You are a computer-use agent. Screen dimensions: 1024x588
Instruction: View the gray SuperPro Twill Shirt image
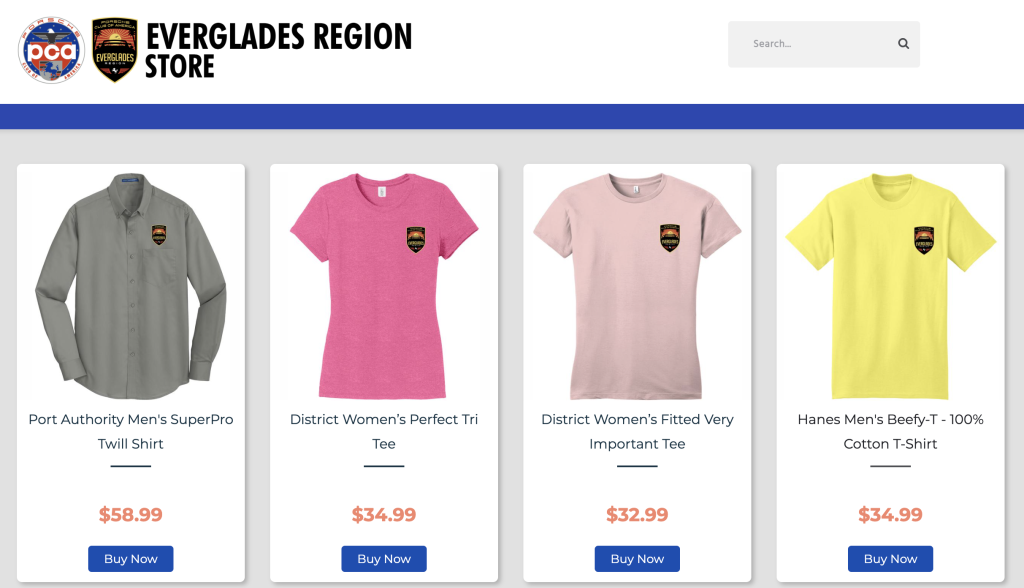(131, 286)
